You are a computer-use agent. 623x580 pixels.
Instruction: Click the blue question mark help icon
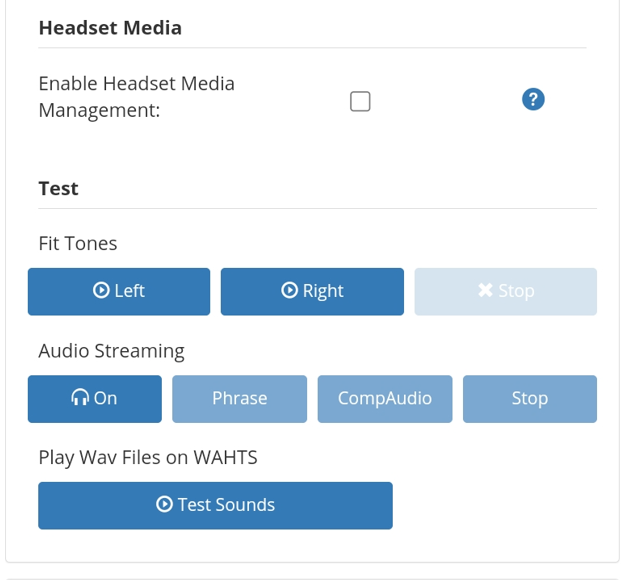533,99
